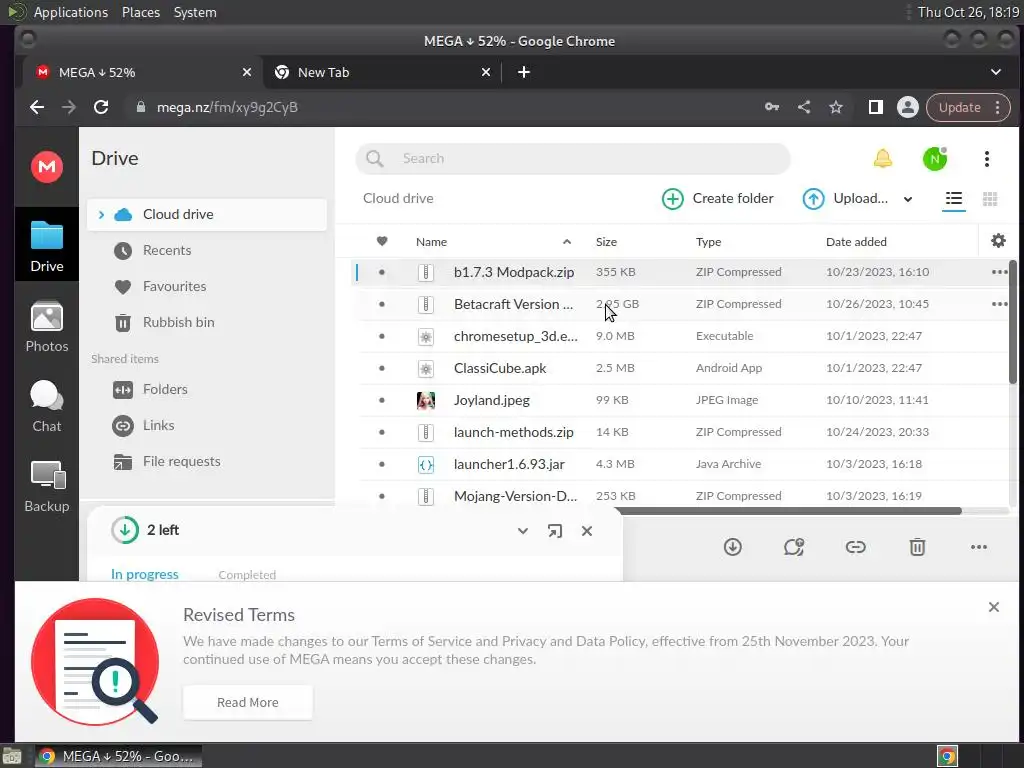Click the Search field

click(x=573, y=159)
